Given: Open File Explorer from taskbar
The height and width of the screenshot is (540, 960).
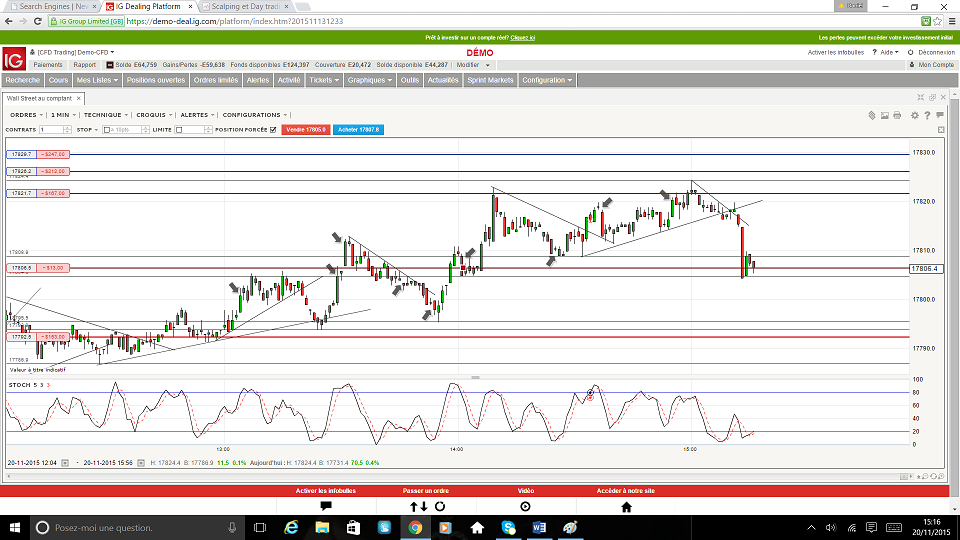Looking at the screenshot, I should [x=322, y=527].
